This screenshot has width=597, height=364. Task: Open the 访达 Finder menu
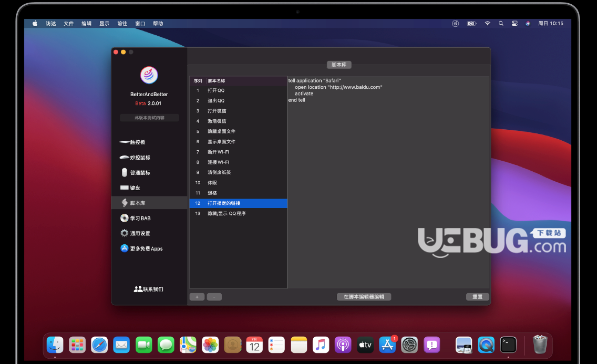[x=51, y=24]
